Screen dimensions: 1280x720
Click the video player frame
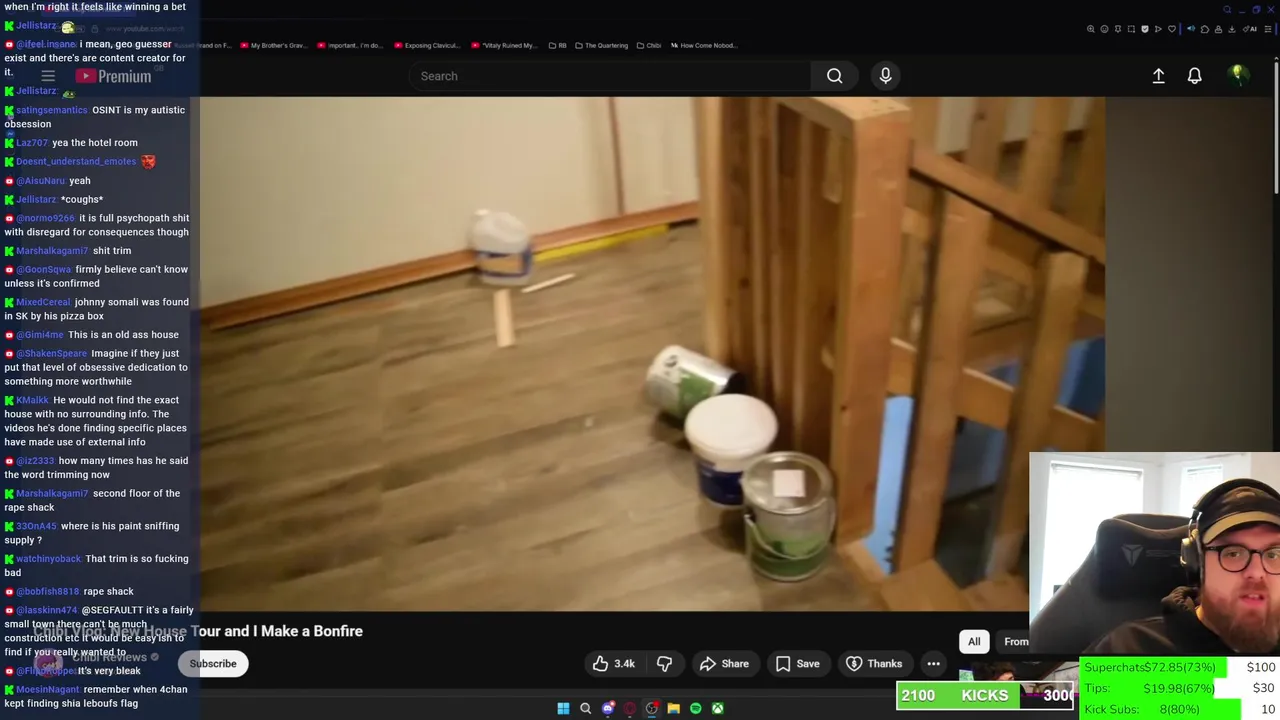pyautogui.click(x=652, y=354)
